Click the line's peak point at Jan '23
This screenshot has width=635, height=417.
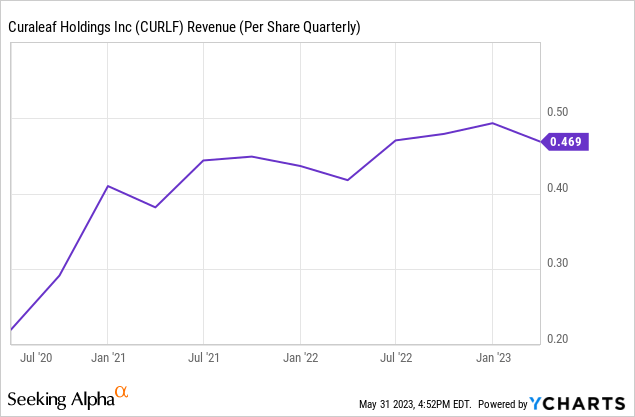[492, 123]
